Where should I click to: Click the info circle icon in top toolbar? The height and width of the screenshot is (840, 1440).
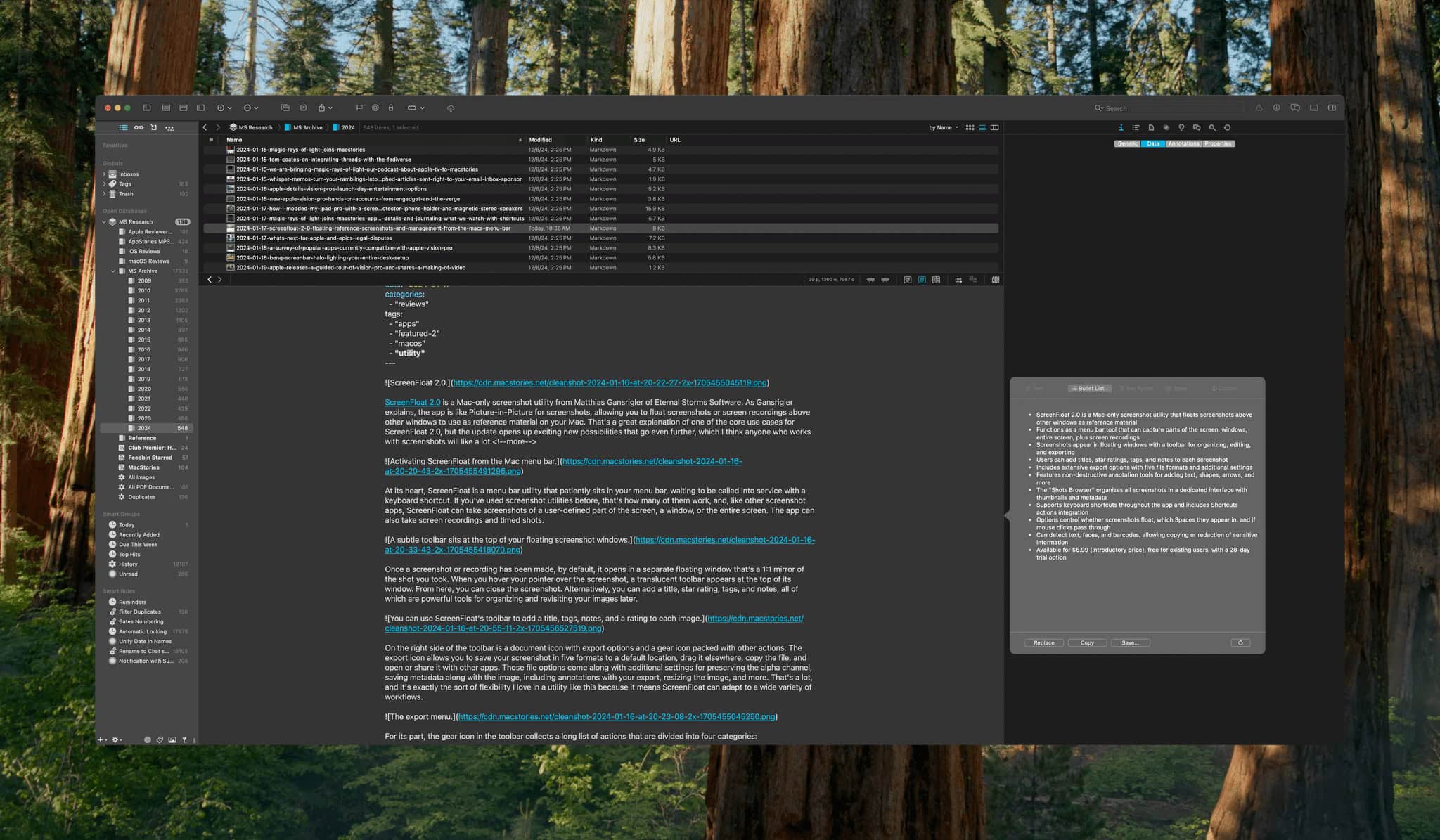click(x=1276, y=108)
